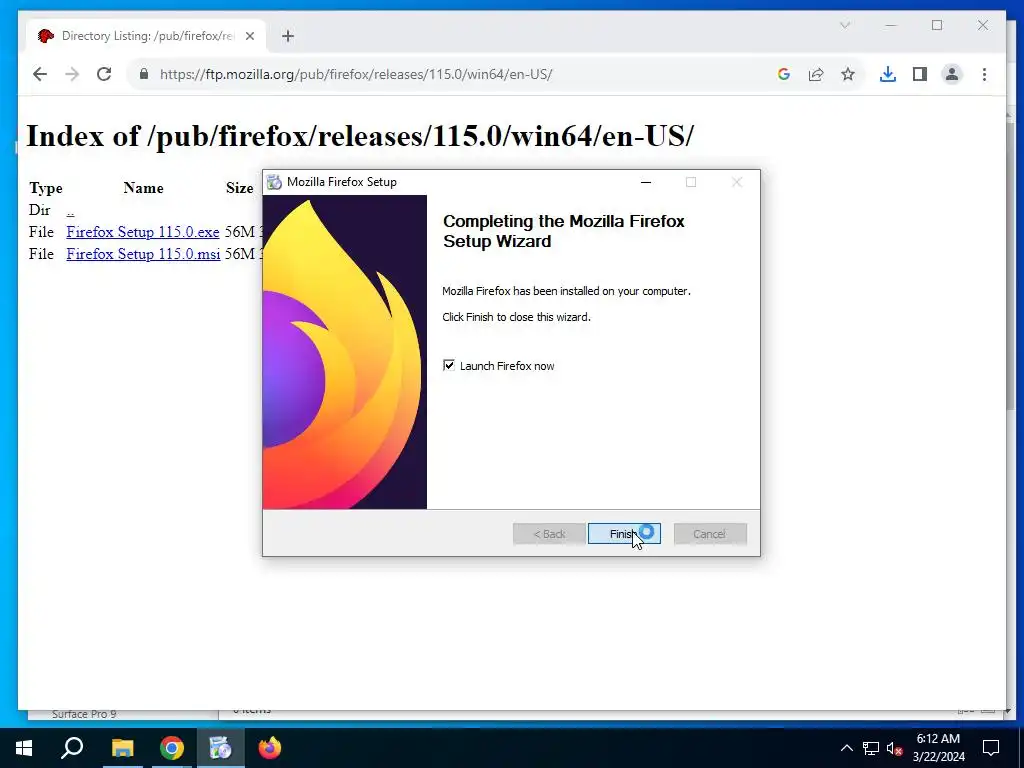
Task: Launch Firefox from the taskbar
Action: pos(270,748)
